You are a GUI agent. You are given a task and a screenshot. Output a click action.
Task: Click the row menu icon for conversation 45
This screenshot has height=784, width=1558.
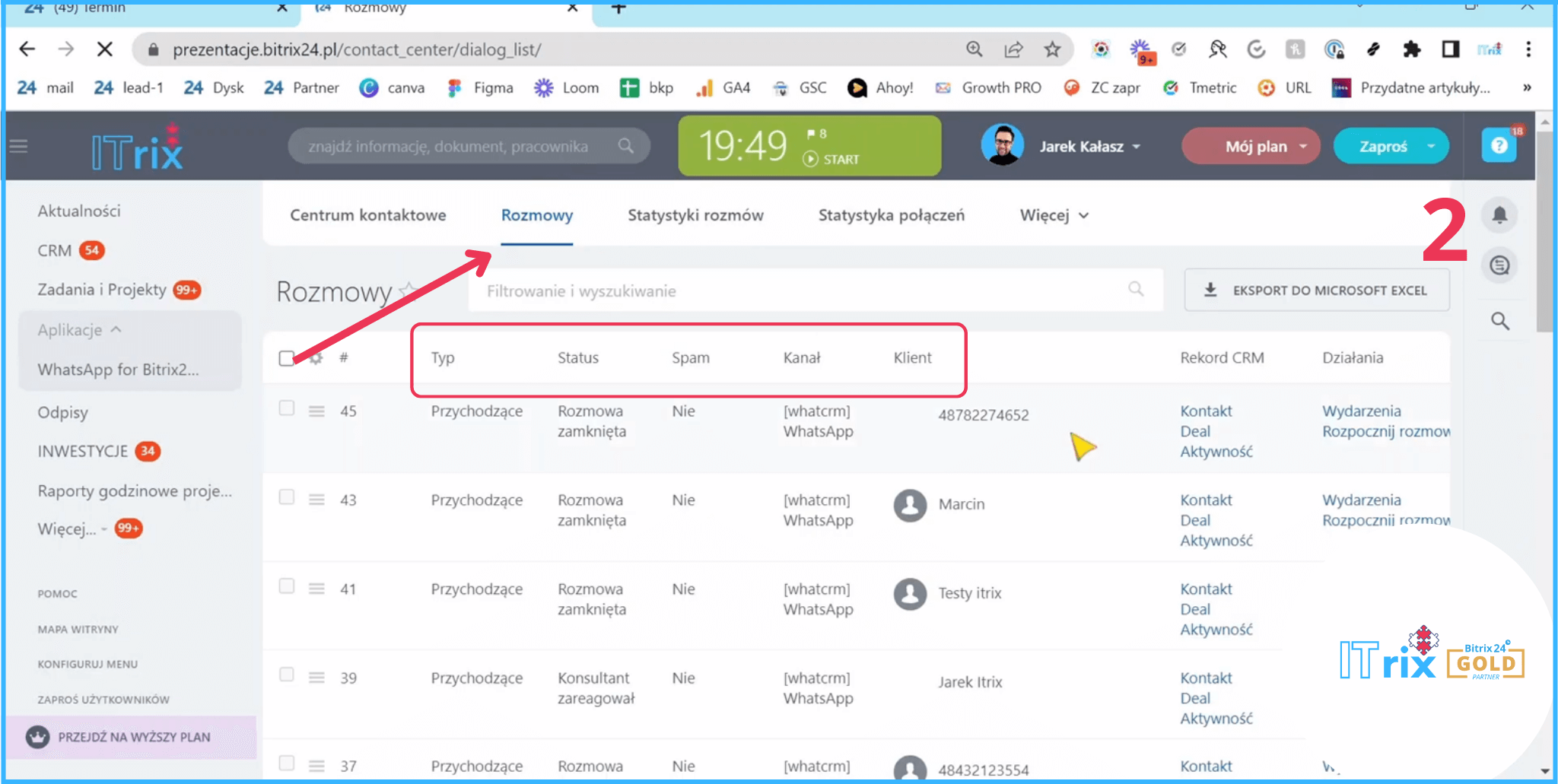(316, 411)
